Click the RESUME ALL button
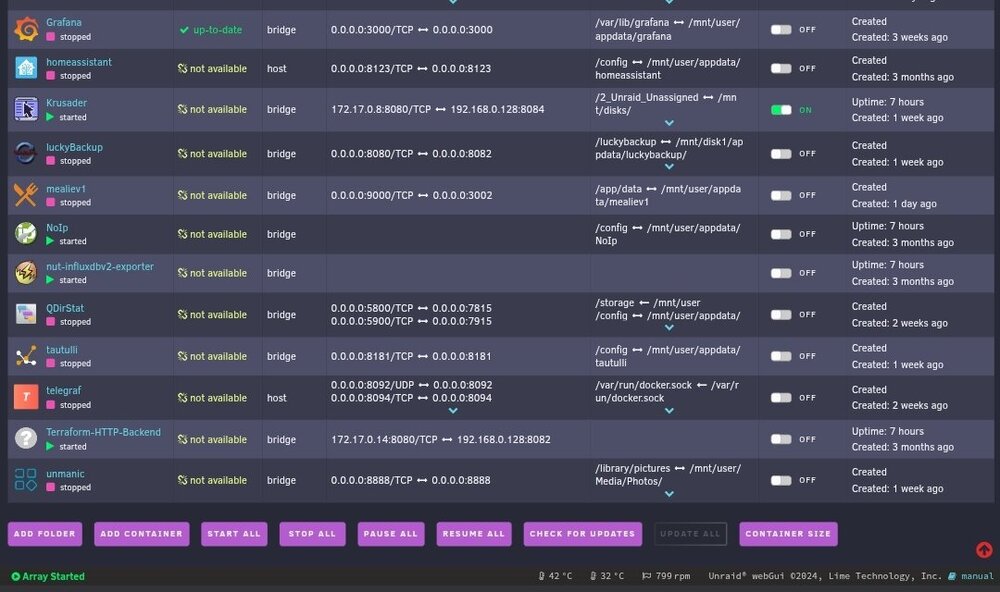 pos(473,534)
